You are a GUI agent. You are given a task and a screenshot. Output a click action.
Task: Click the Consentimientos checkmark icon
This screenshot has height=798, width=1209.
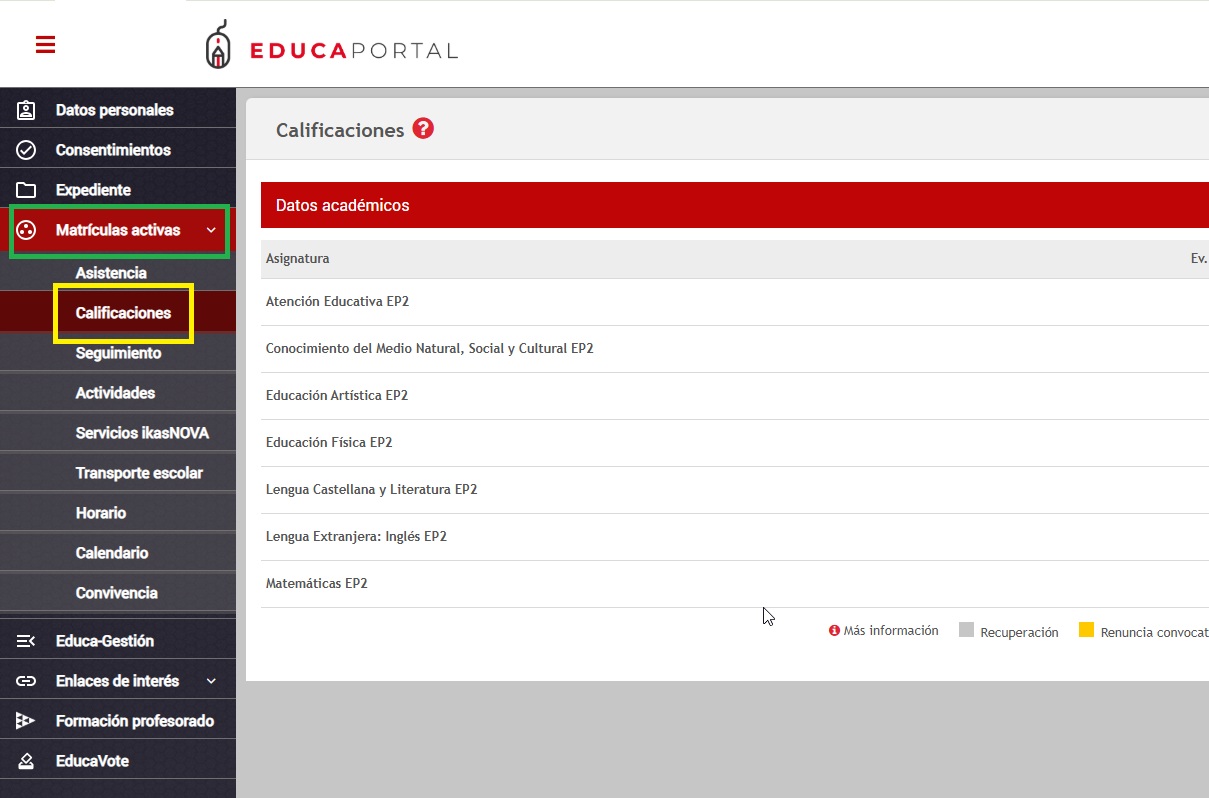coord(26,150)
